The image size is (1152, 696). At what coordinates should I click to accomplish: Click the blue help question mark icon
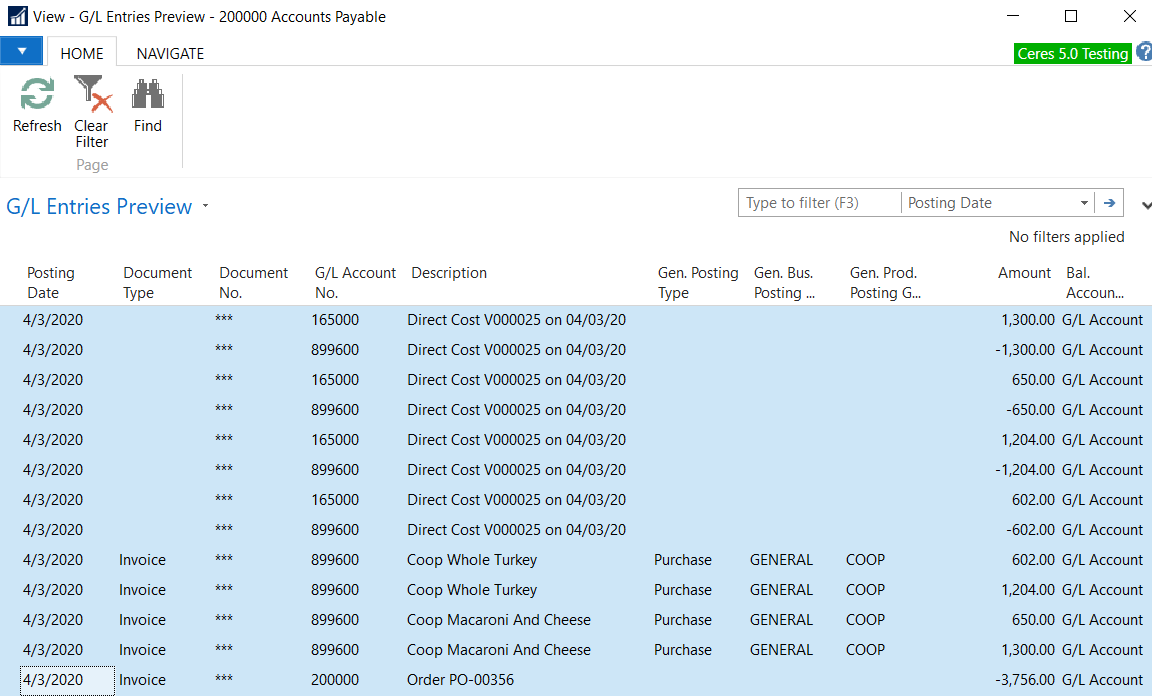pos(1144,53)
